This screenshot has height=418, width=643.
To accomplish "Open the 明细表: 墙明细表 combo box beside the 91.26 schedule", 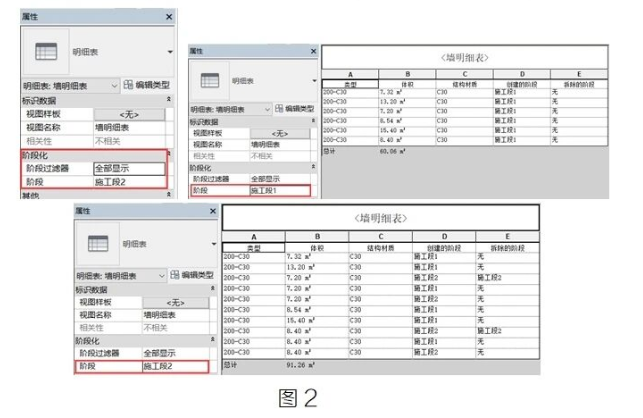I will tap(121, 276).
